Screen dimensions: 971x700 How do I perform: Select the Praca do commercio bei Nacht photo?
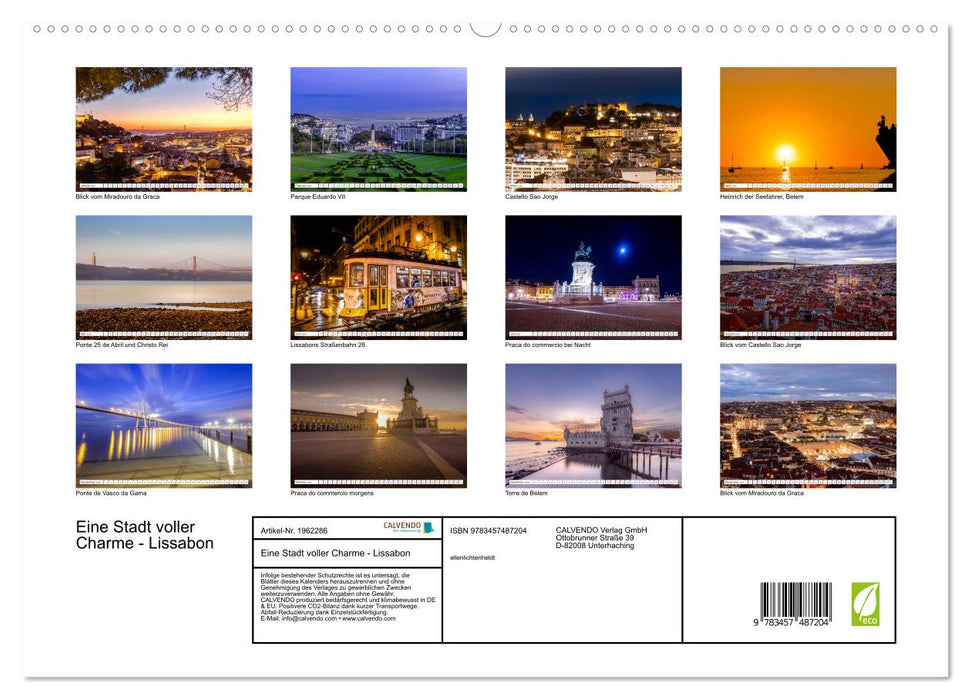(x=593, y=277)
